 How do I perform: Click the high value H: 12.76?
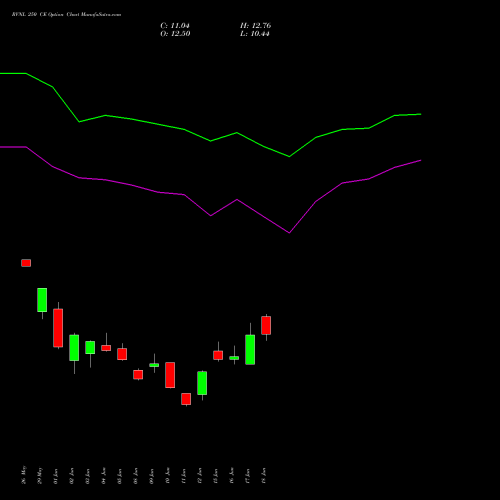click(x=255, y=26)
